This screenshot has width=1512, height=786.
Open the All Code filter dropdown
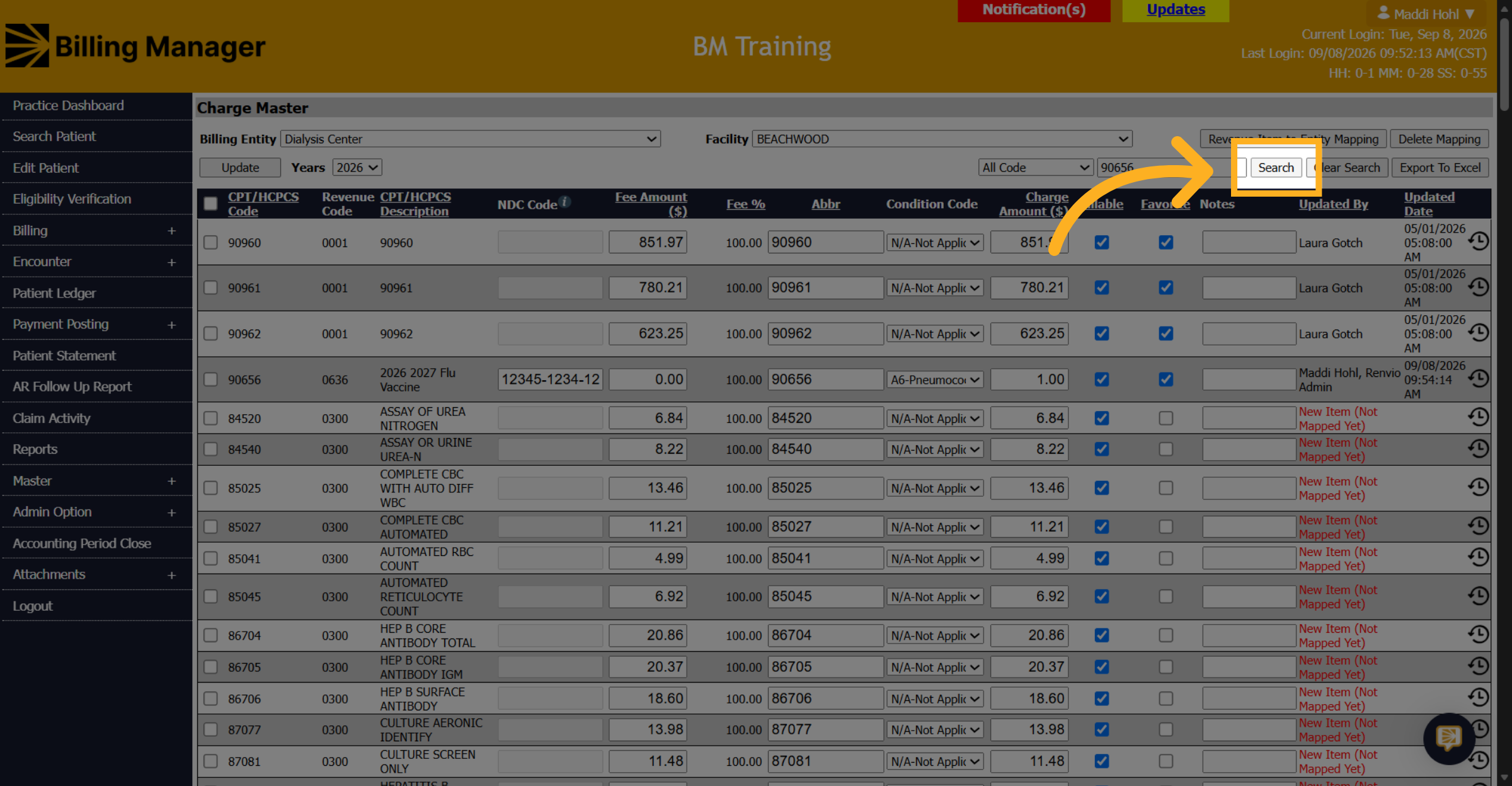pyautogui.click(x=1036, y=168)
